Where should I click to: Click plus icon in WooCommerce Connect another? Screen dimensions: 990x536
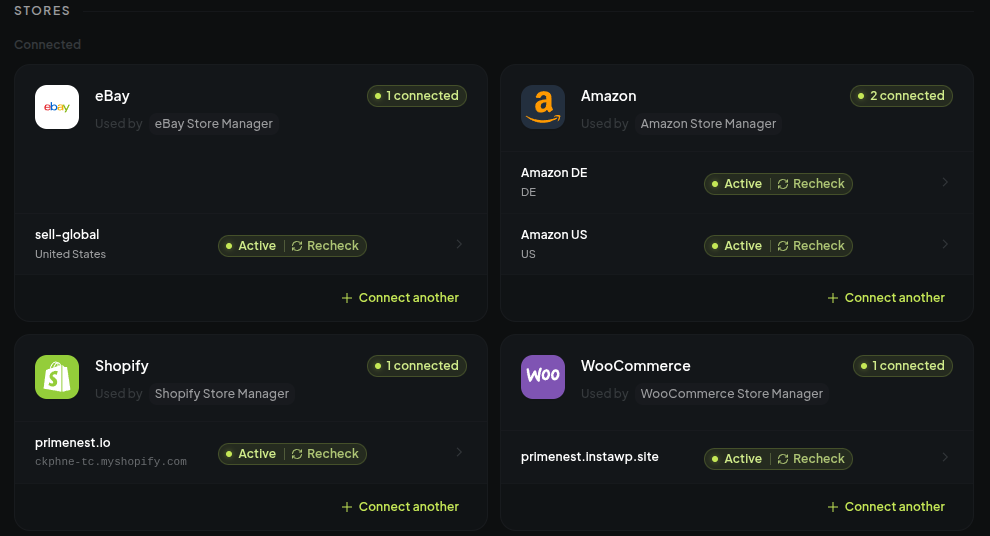pyautogui.click(x=833, y=507)
